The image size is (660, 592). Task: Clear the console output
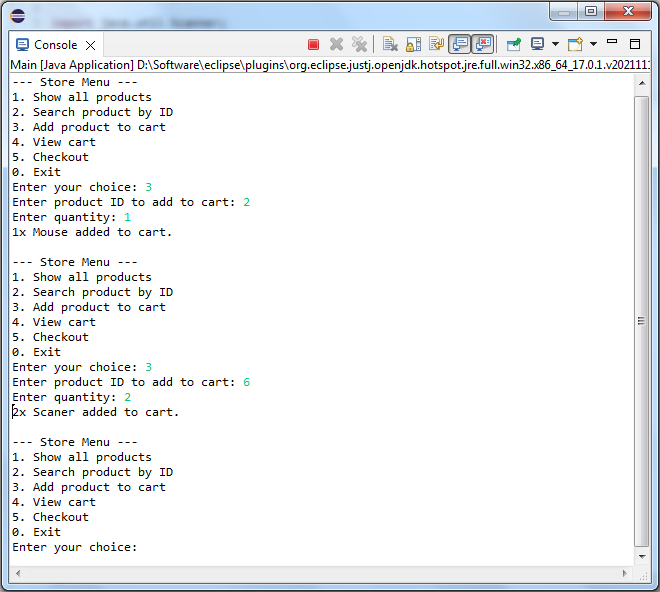(390, 45)
